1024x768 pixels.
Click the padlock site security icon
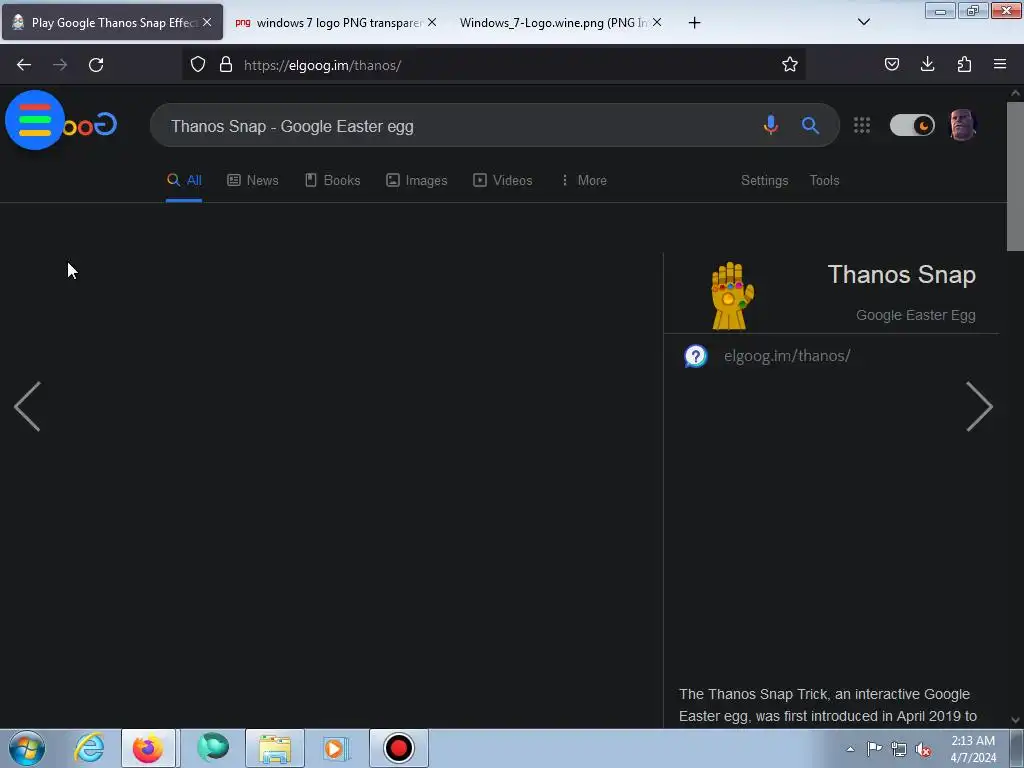coord(226,64)
